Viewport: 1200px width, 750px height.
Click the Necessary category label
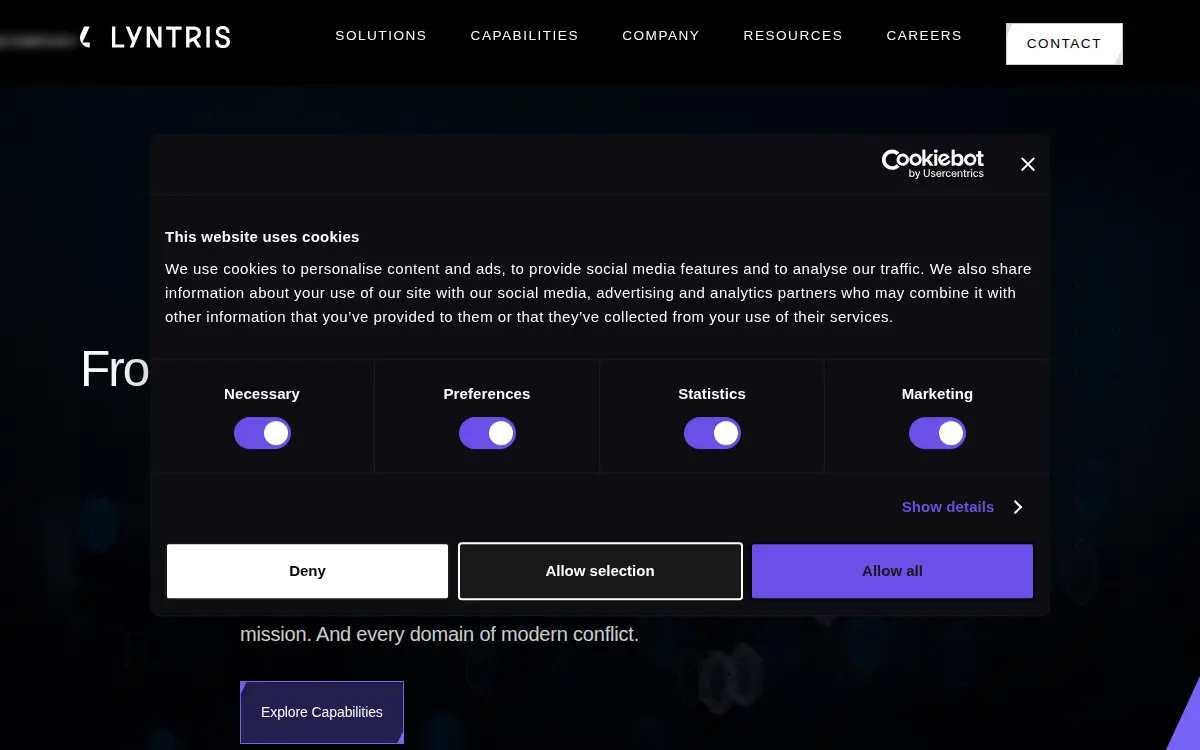coord(262,394)
